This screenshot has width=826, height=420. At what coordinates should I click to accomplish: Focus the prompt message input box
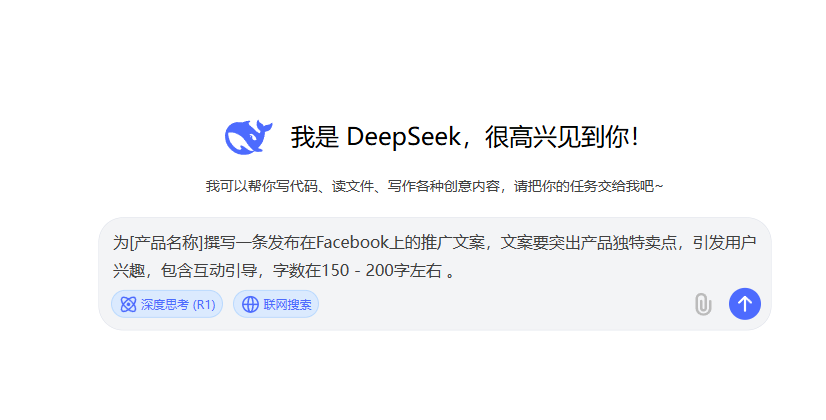coord(435,257)
